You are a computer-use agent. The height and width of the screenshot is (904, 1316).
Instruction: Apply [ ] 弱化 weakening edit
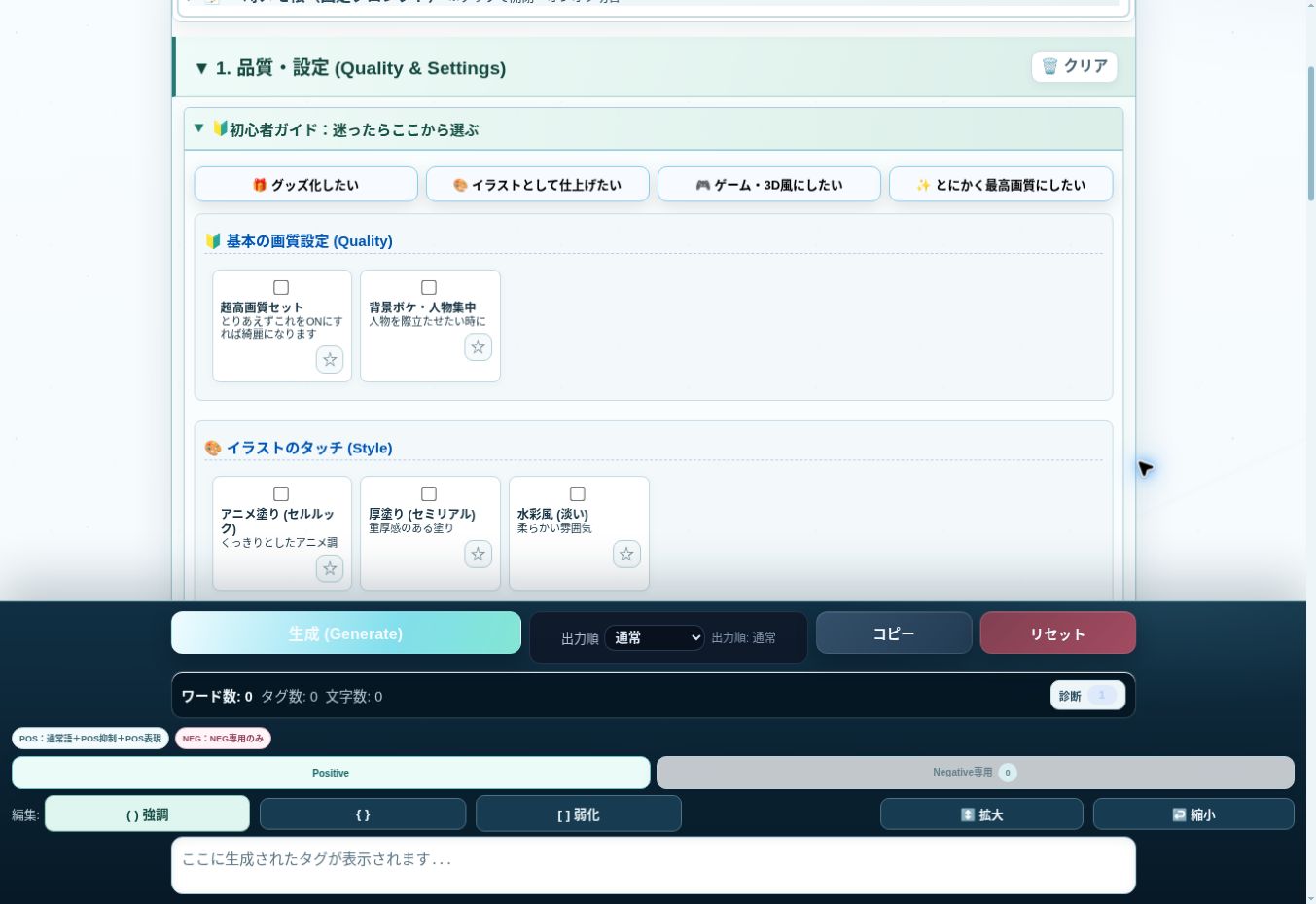point(579,814)
